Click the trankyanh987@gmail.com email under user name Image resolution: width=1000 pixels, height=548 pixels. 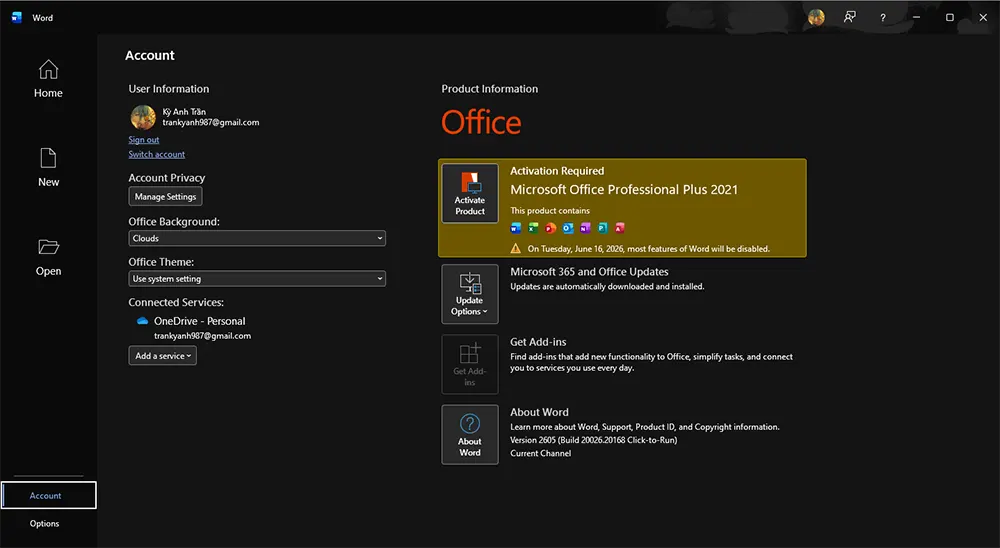[210, 122]
